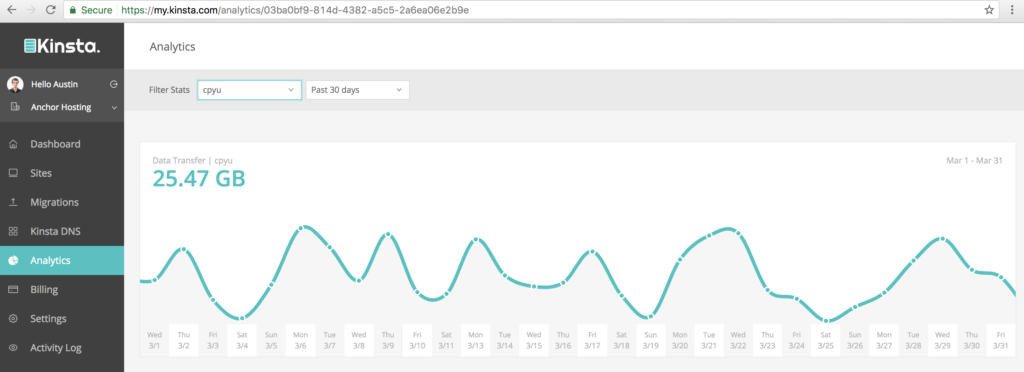
Task: Click the Settings gear icon
Action: coord(13,318)
